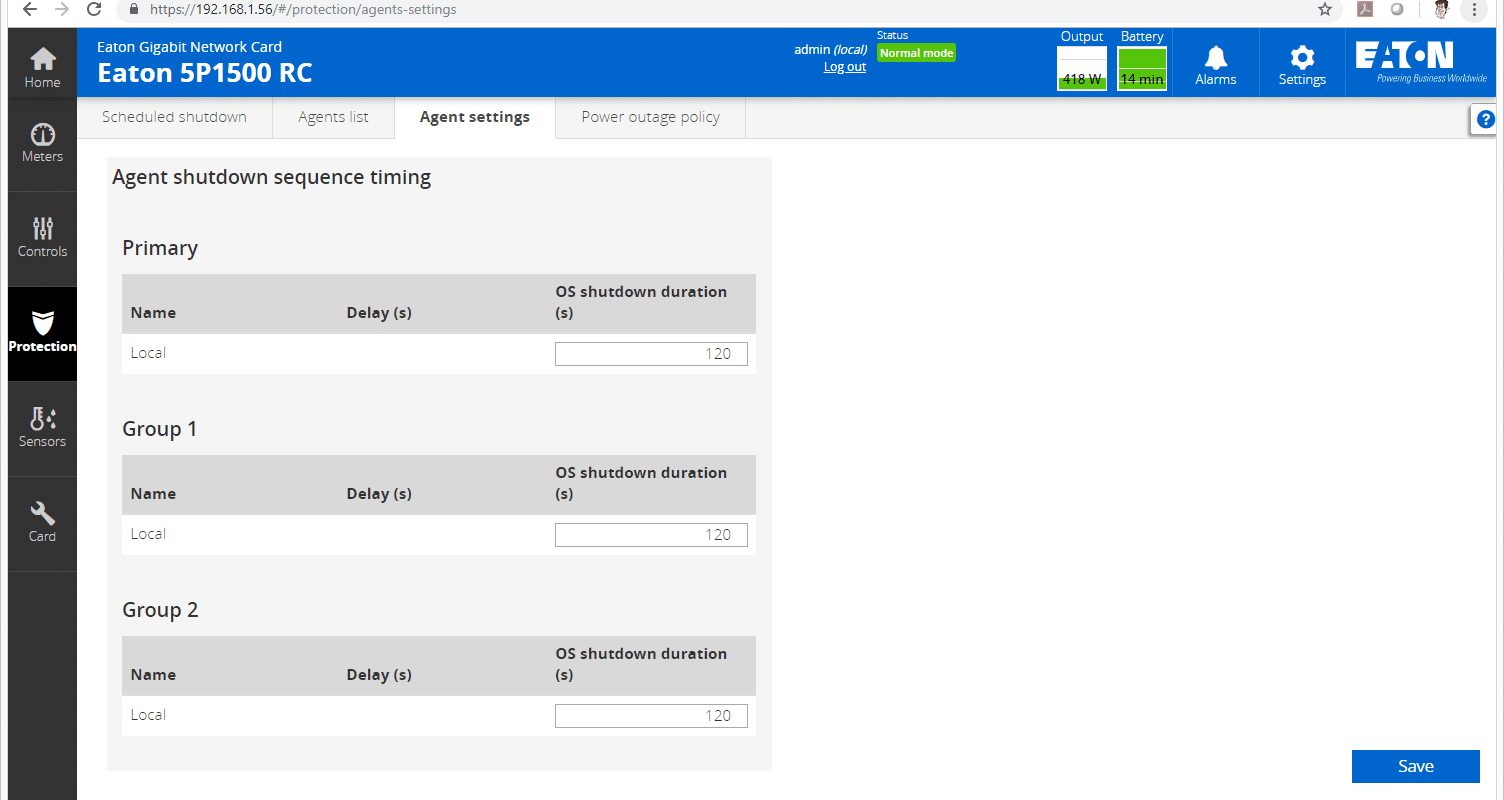Screen dimensions: 1504x800
Task: Click the Normal mode status badge
Action: click(x=916, y=53)
